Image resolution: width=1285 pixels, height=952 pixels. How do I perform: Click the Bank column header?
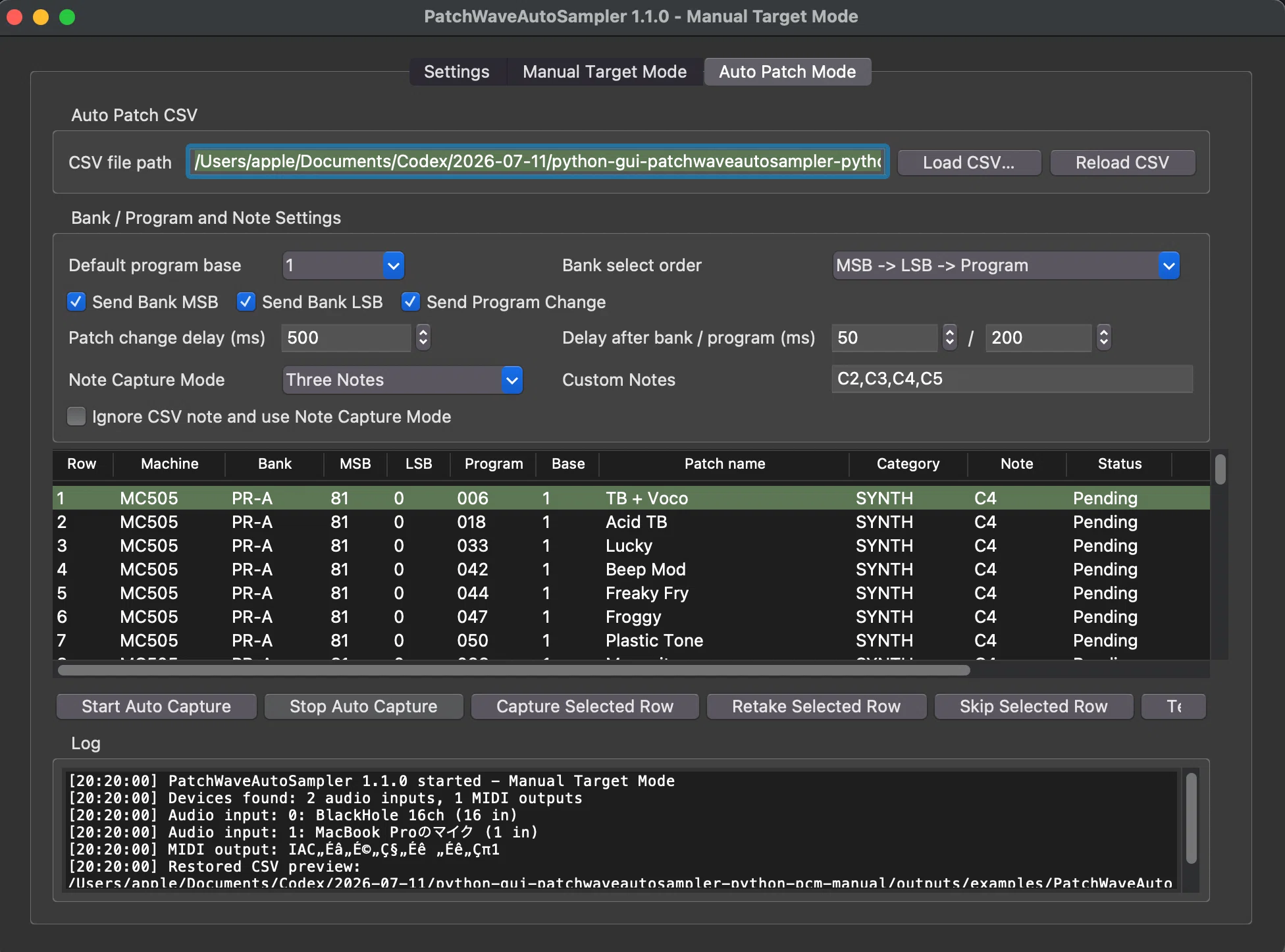pyautogui.click(x=275, y=463)
